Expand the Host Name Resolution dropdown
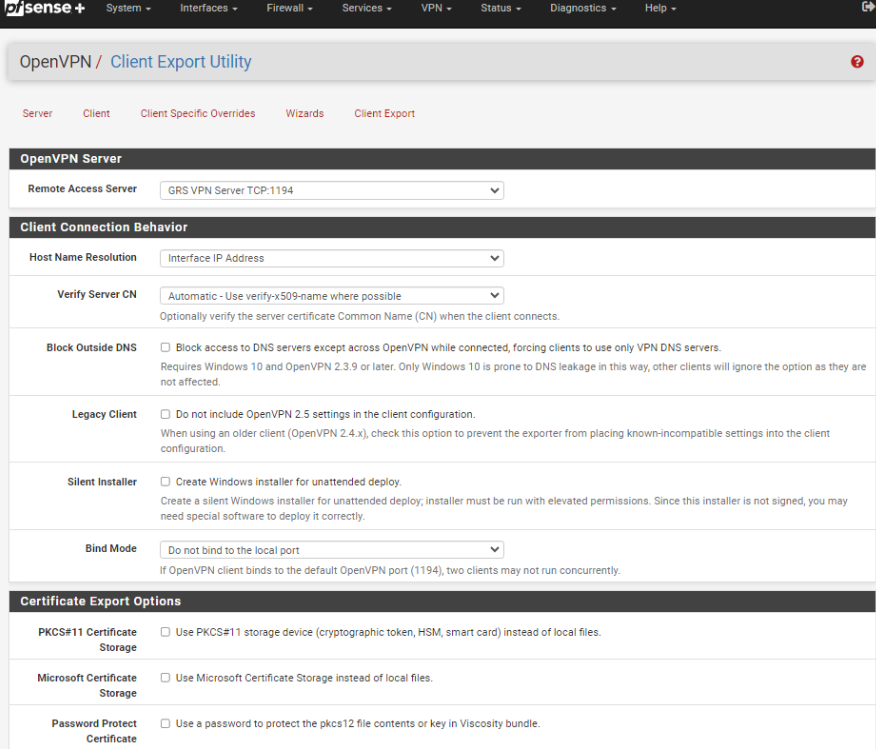This screenshot has height=749, width=876. pyautogui.click(x=332, y=258)
